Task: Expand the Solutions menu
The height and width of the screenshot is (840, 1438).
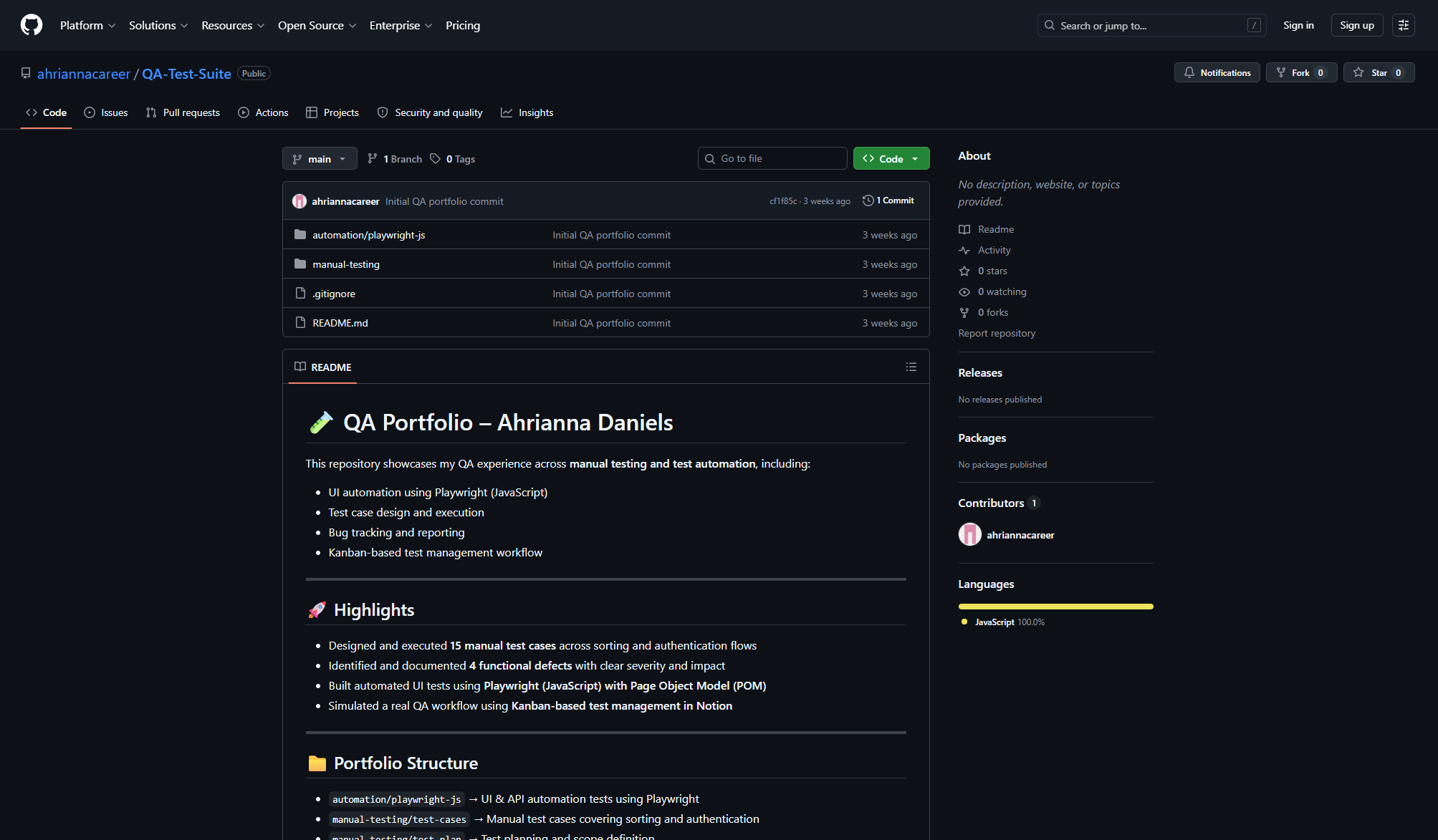Action: [158, 25]
